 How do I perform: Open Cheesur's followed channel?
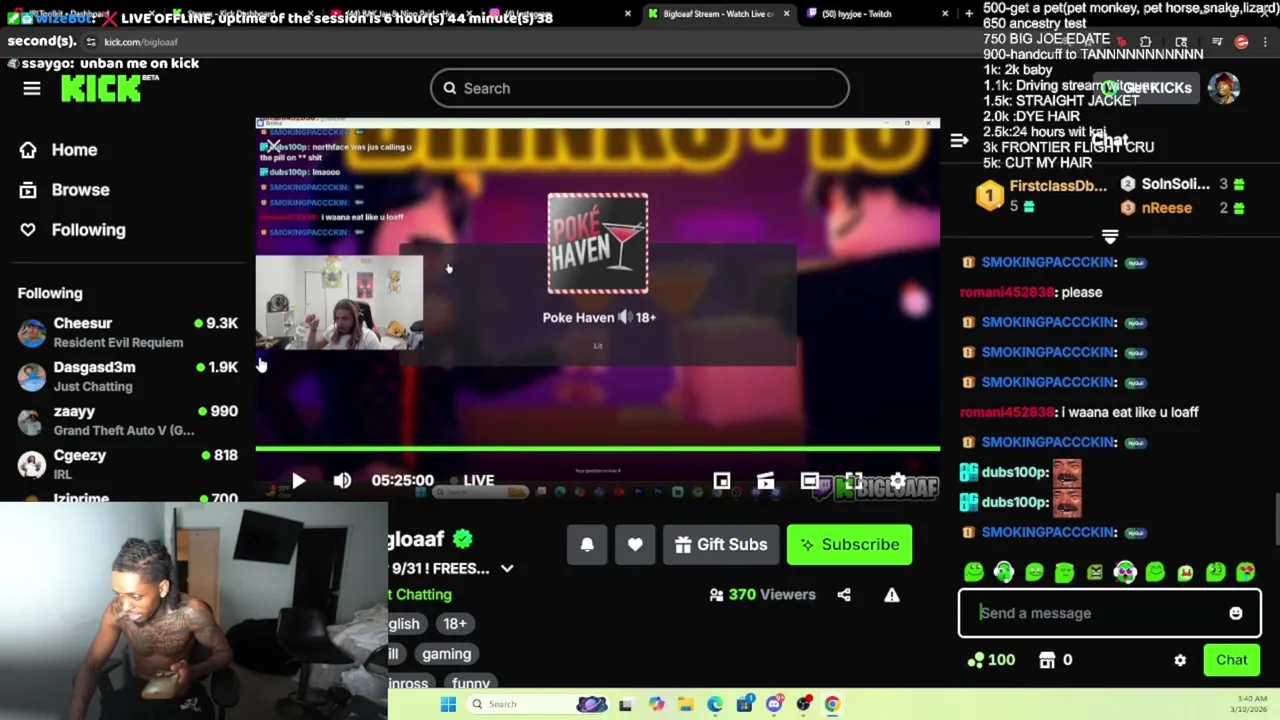127,332
